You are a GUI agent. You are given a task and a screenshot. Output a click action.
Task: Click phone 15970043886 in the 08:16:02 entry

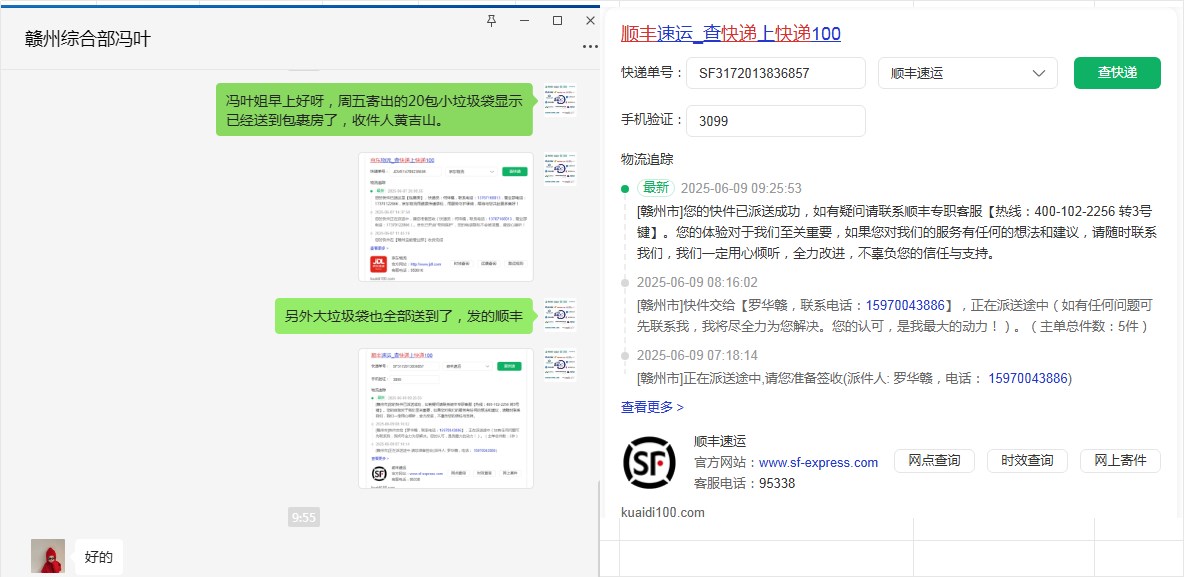905,305
